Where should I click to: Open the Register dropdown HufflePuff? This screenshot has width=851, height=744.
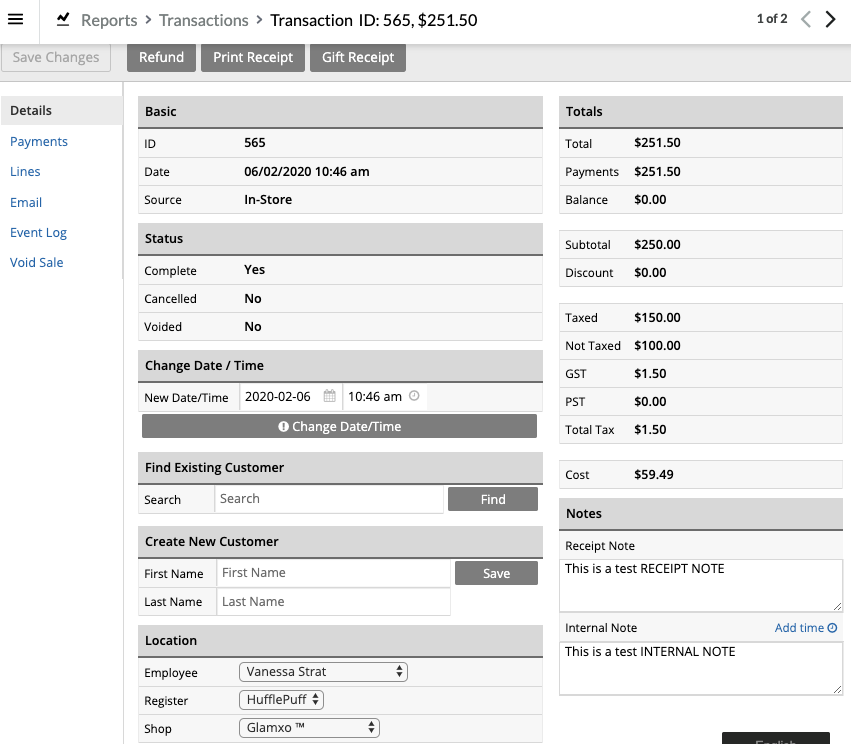(282, 700)
